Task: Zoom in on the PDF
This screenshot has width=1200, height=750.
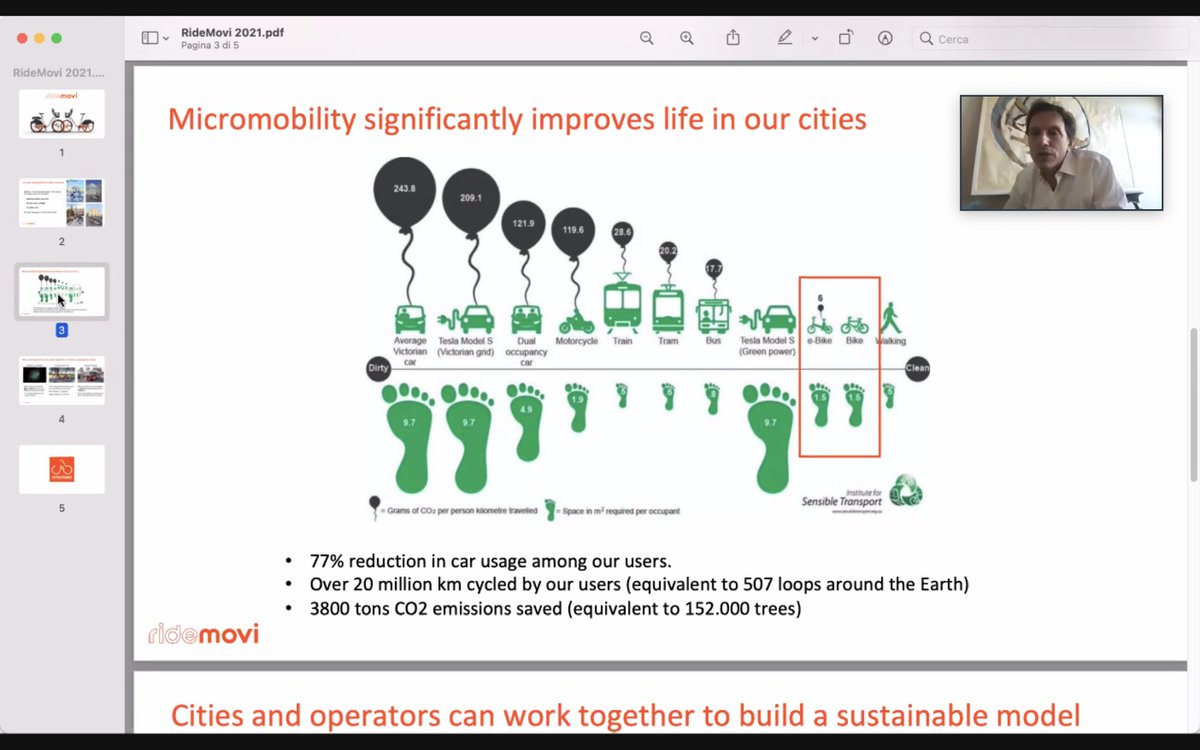Action: pyautogui.click(x=687, y=38)
